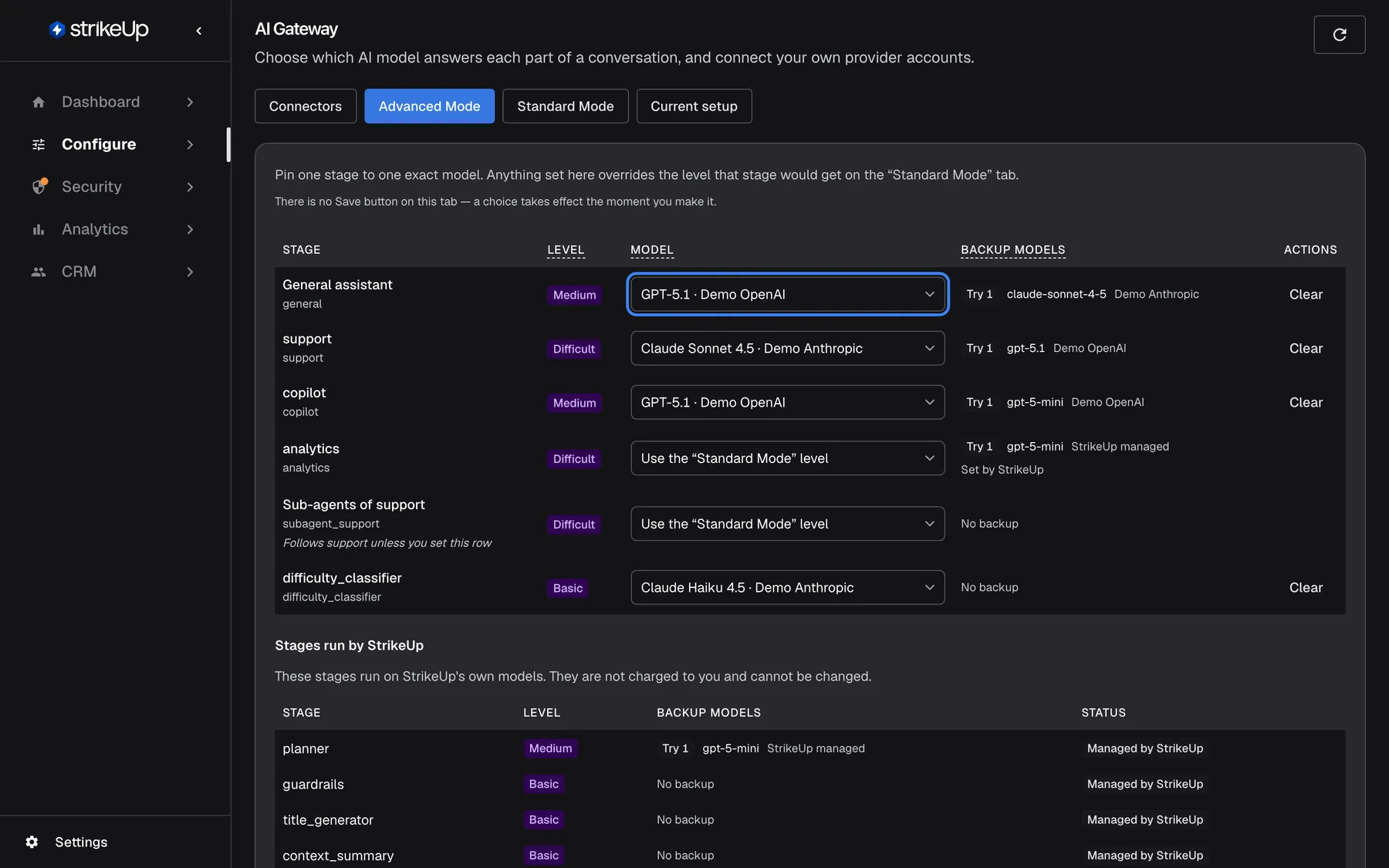Click the Basic badge for difficulty_classifier
This screenshot has width=1389, height=868.
(568, 588)
